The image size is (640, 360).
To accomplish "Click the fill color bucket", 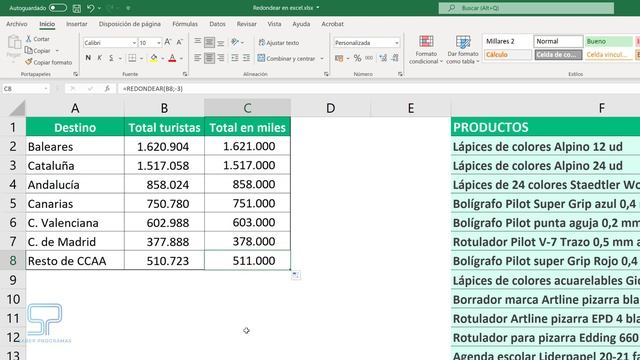I will 153,58.
